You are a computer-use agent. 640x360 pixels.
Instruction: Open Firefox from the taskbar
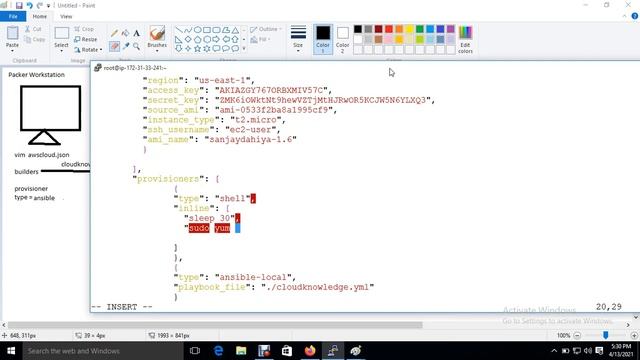click(310, 351)
